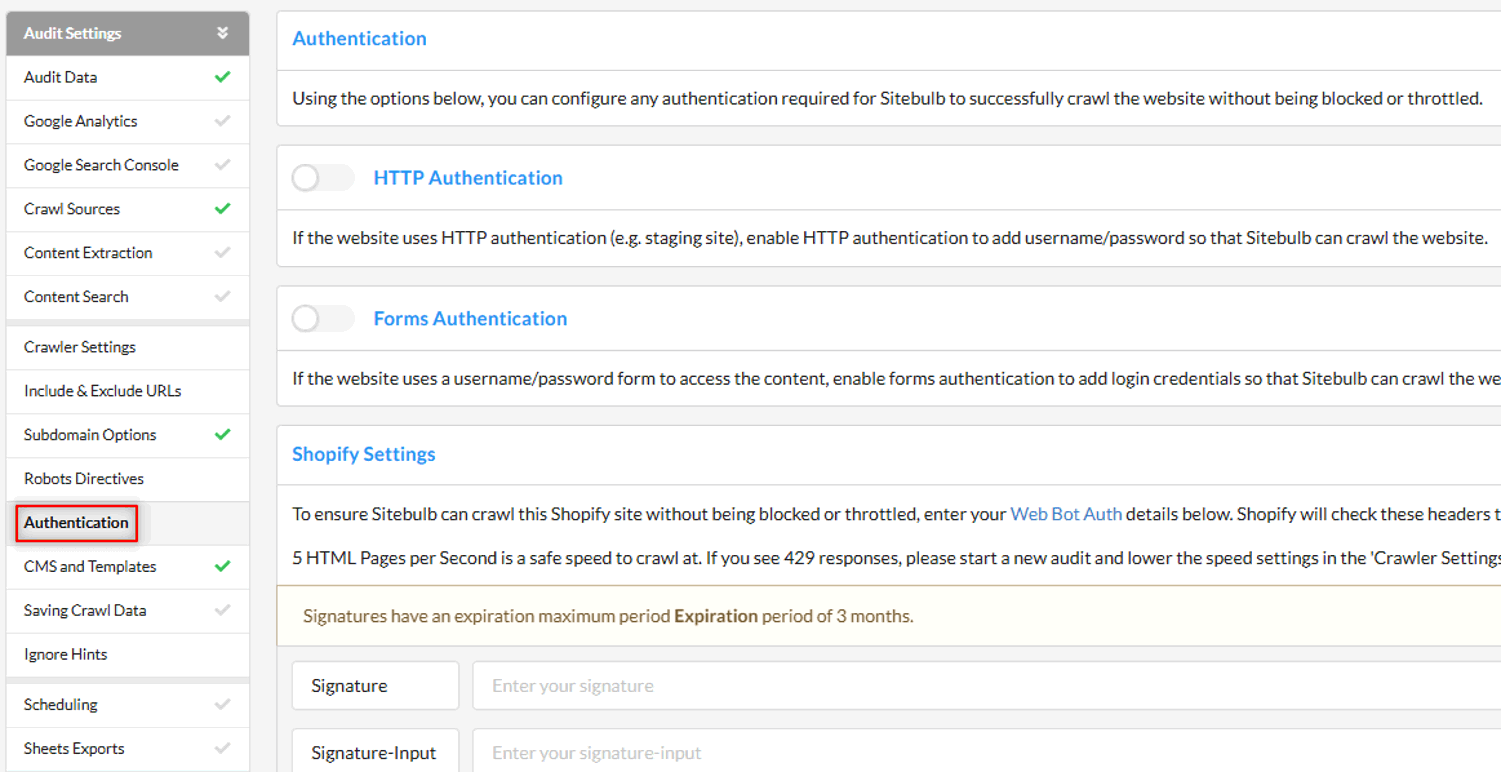Open the Web Bot Auth link
The image size is (1501, 772).
[1065, 513]
